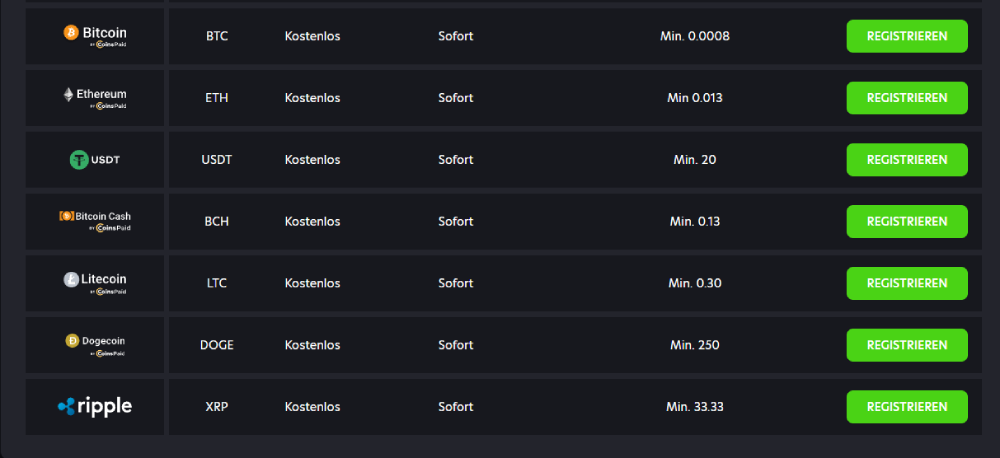Select the BTC currency code text
The height and width of the screenshot is (458, 1000).
(x=217, y=36)
